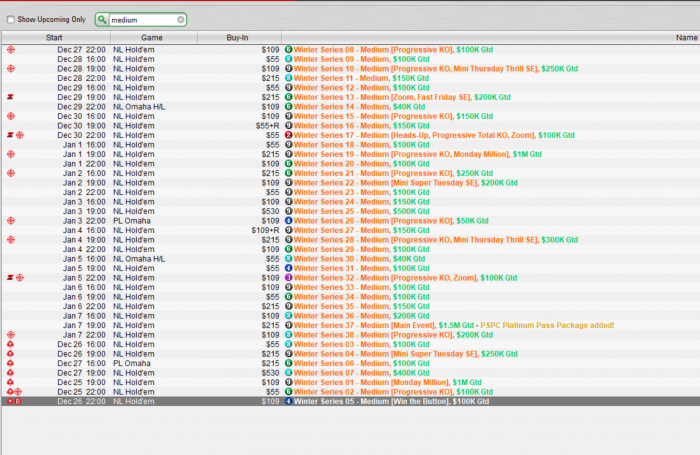Select Winter Series 29 - Medium, $100K Gtd
This screenshot has height=455, width=700.
(x=362, y=249)
